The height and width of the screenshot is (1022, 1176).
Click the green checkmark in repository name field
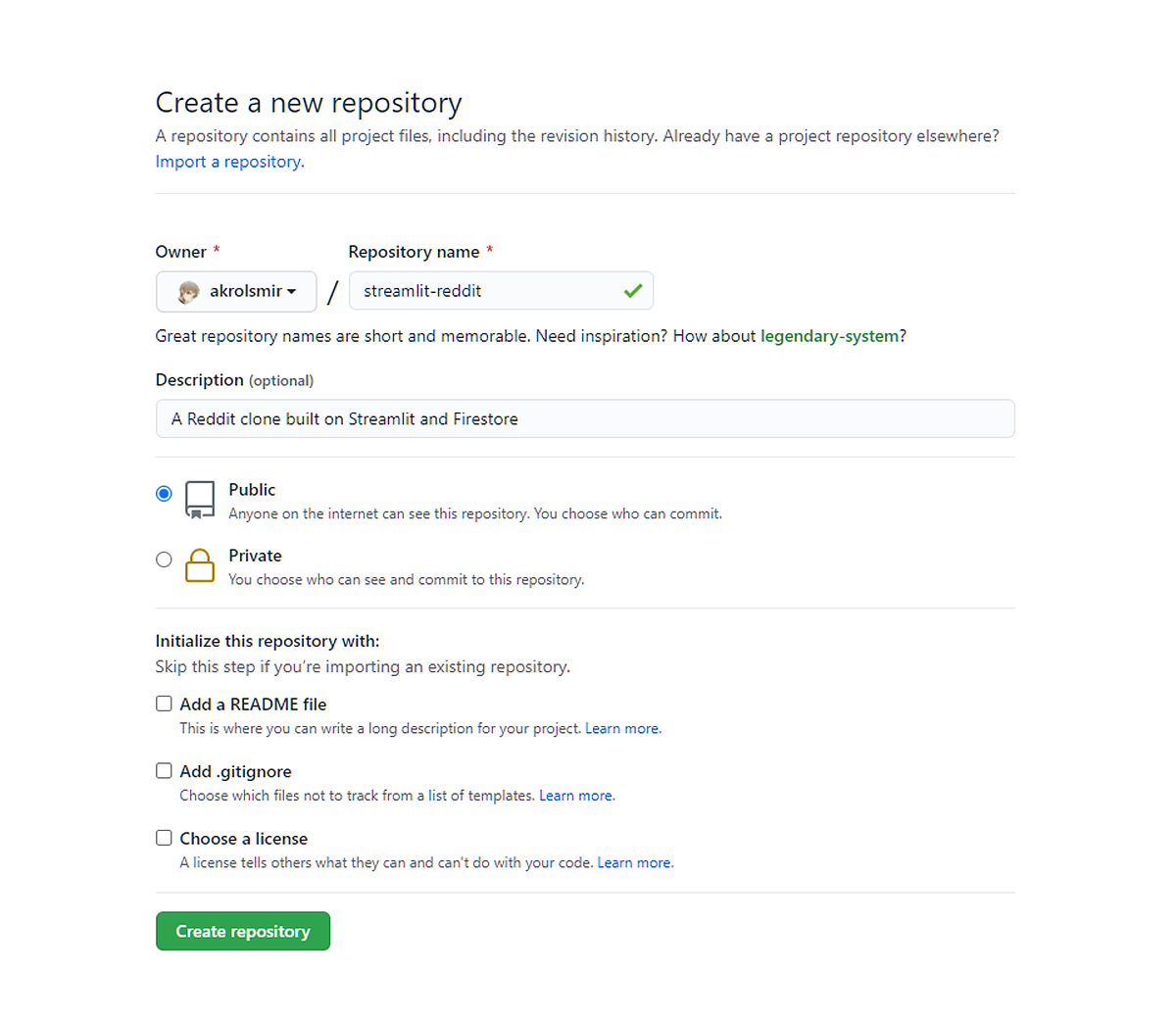(x=633, y=291)
